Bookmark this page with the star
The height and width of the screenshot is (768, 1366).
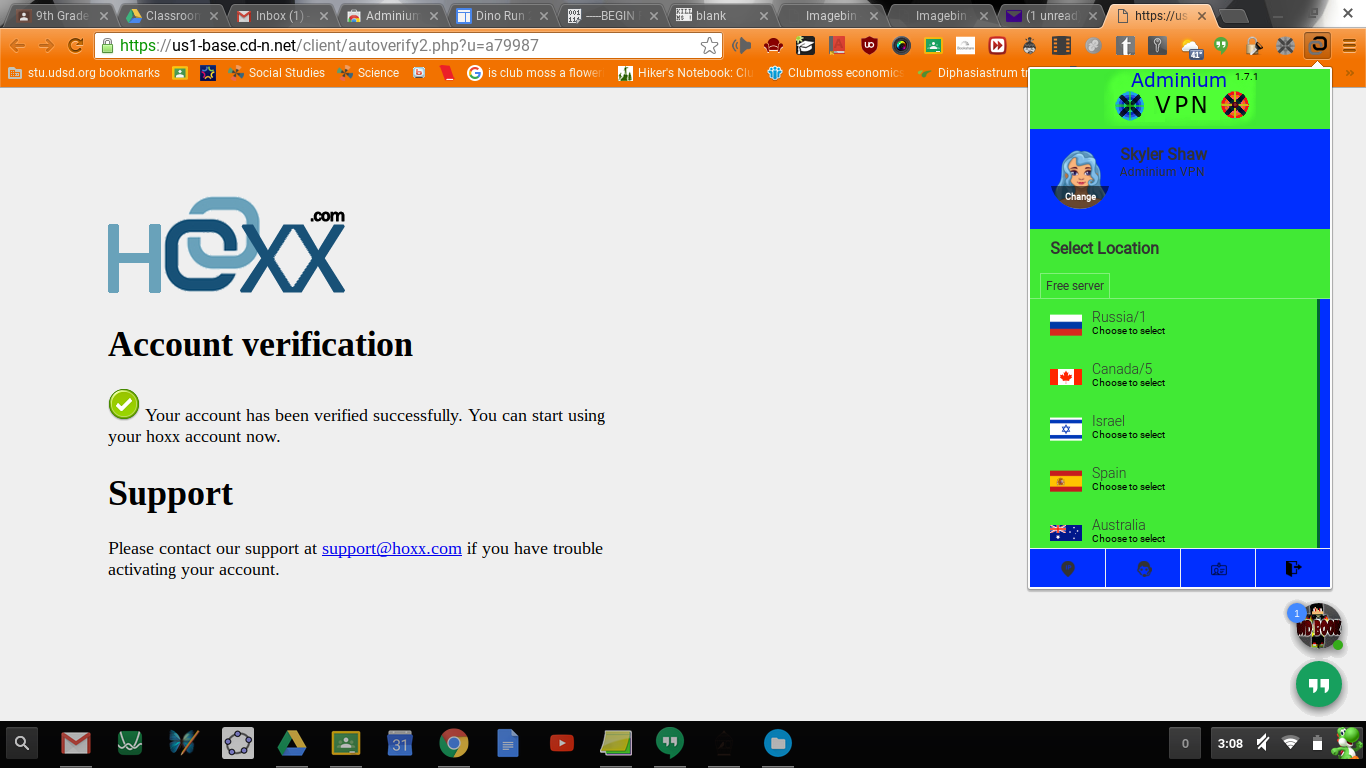pyautogui.click(x=709, y=46)
